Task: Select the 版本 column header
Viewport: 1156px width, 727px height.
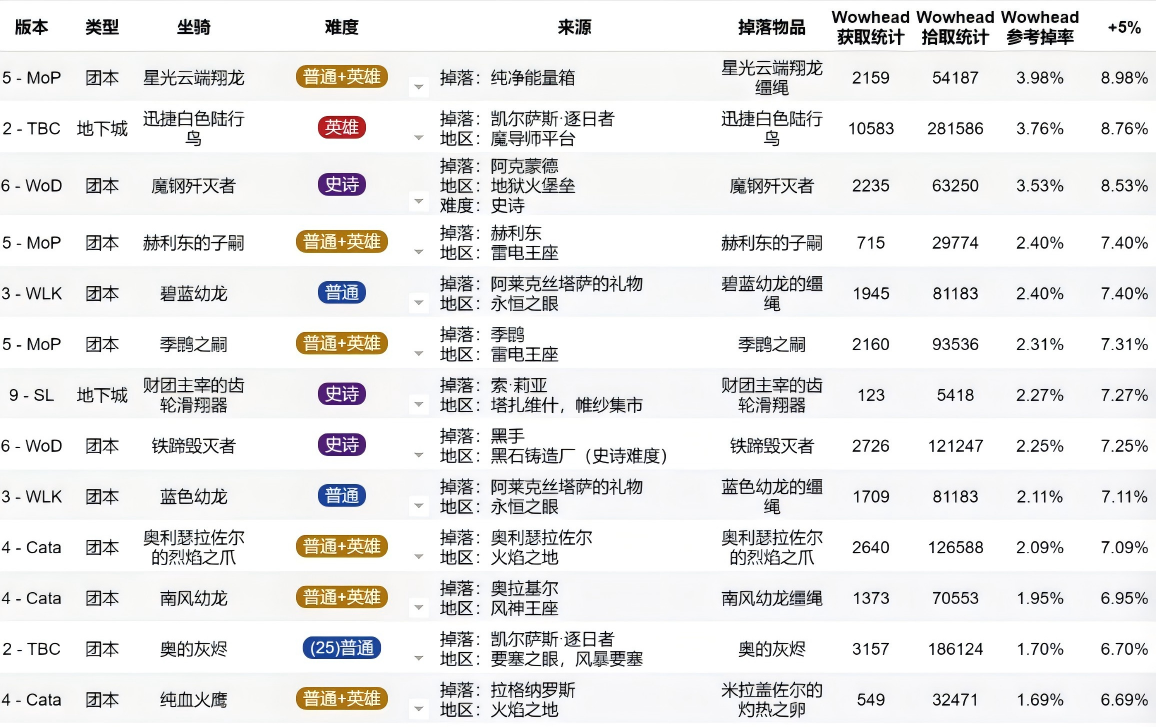Action: click(x=31, y=28)
